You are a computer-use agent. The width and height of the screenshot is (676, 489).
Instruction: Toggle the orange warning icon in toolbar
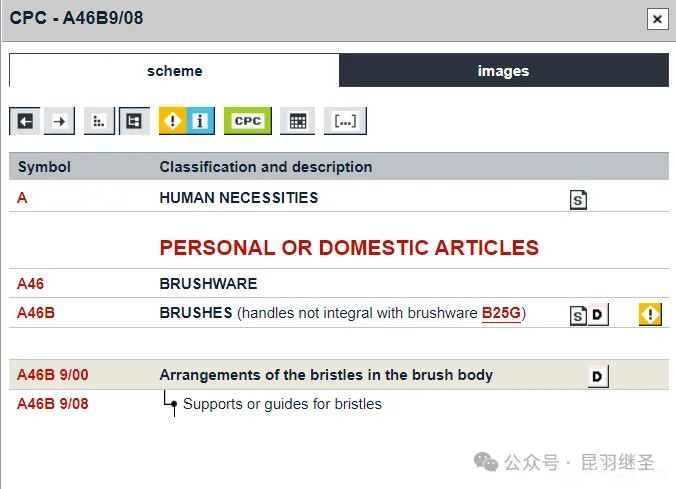(173, 121)
